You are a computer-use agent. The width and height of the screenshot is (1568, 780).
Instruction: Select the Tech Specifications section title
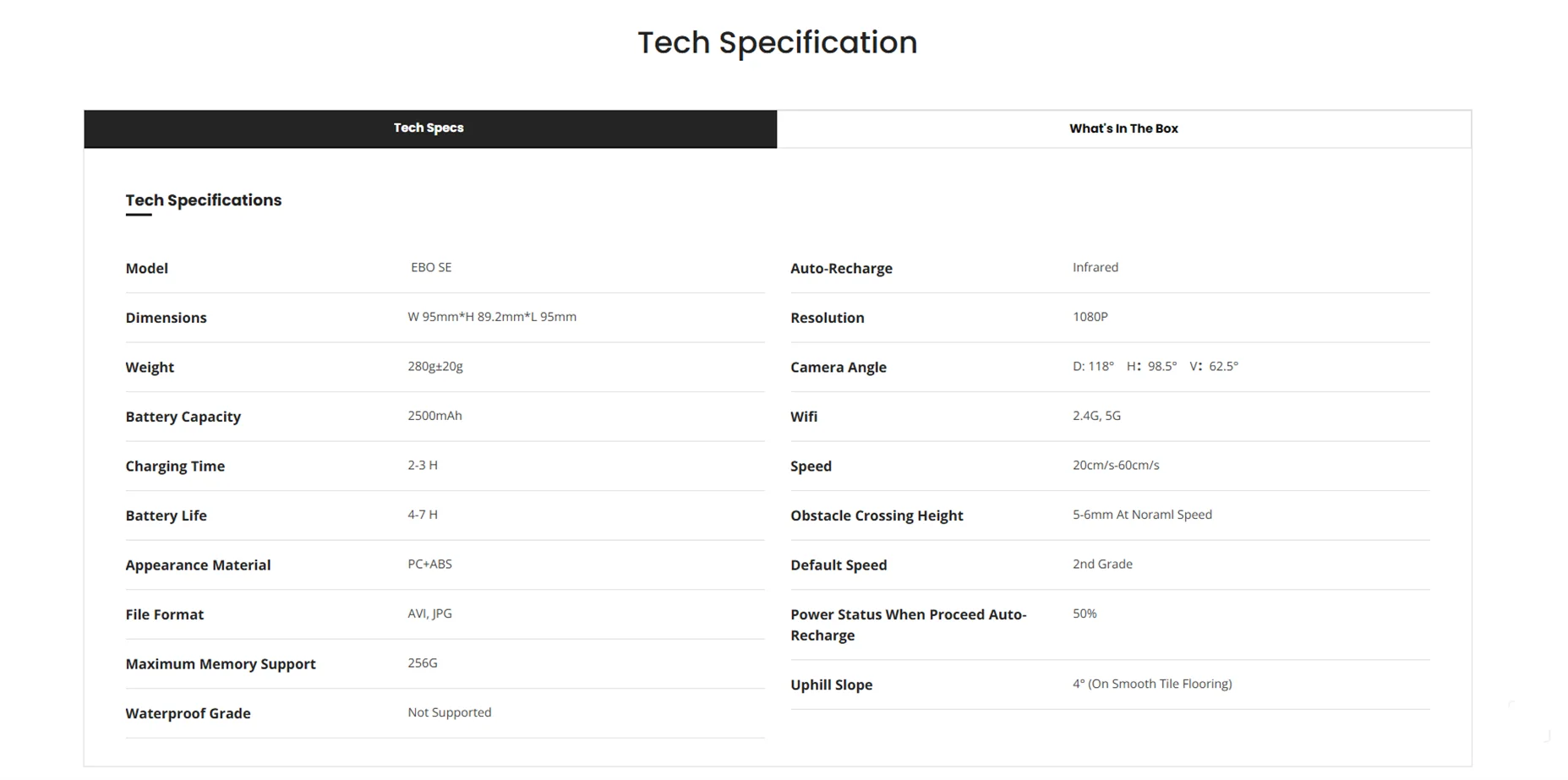(204, 200)
